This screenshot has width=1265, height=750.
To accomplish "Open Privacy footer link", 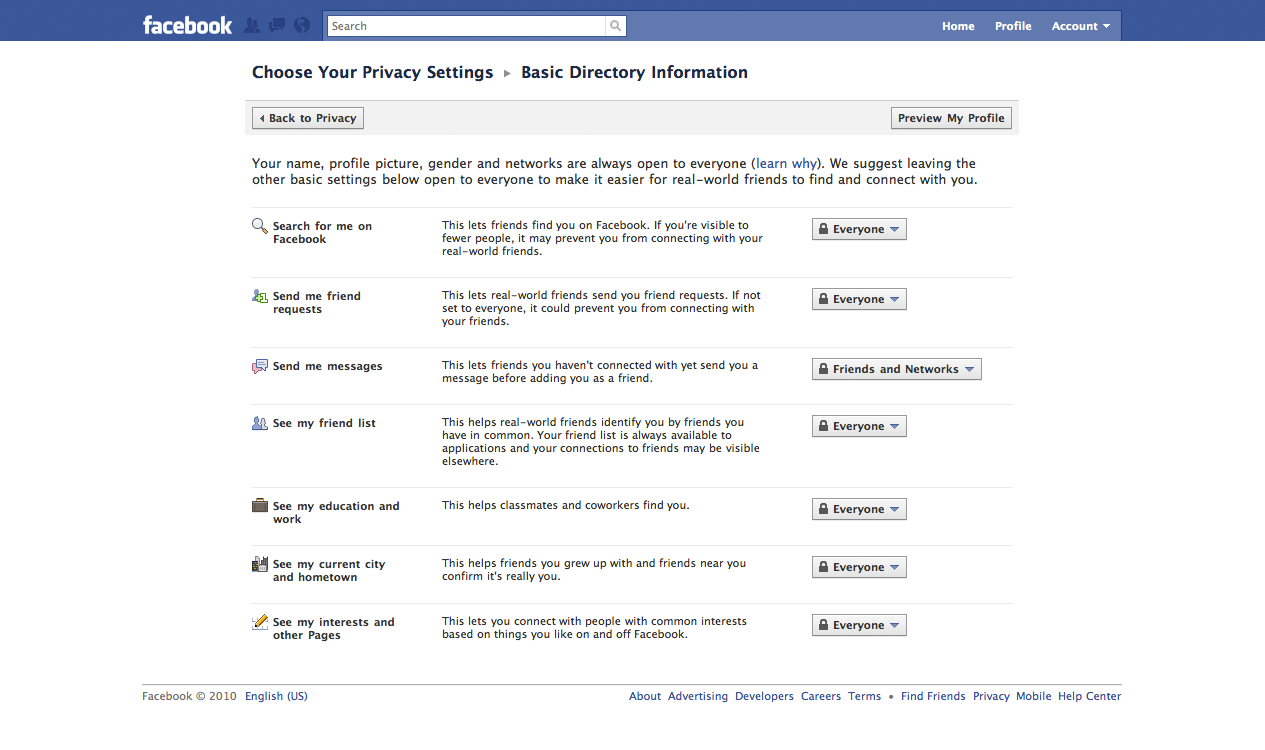I will pos(991,696).
